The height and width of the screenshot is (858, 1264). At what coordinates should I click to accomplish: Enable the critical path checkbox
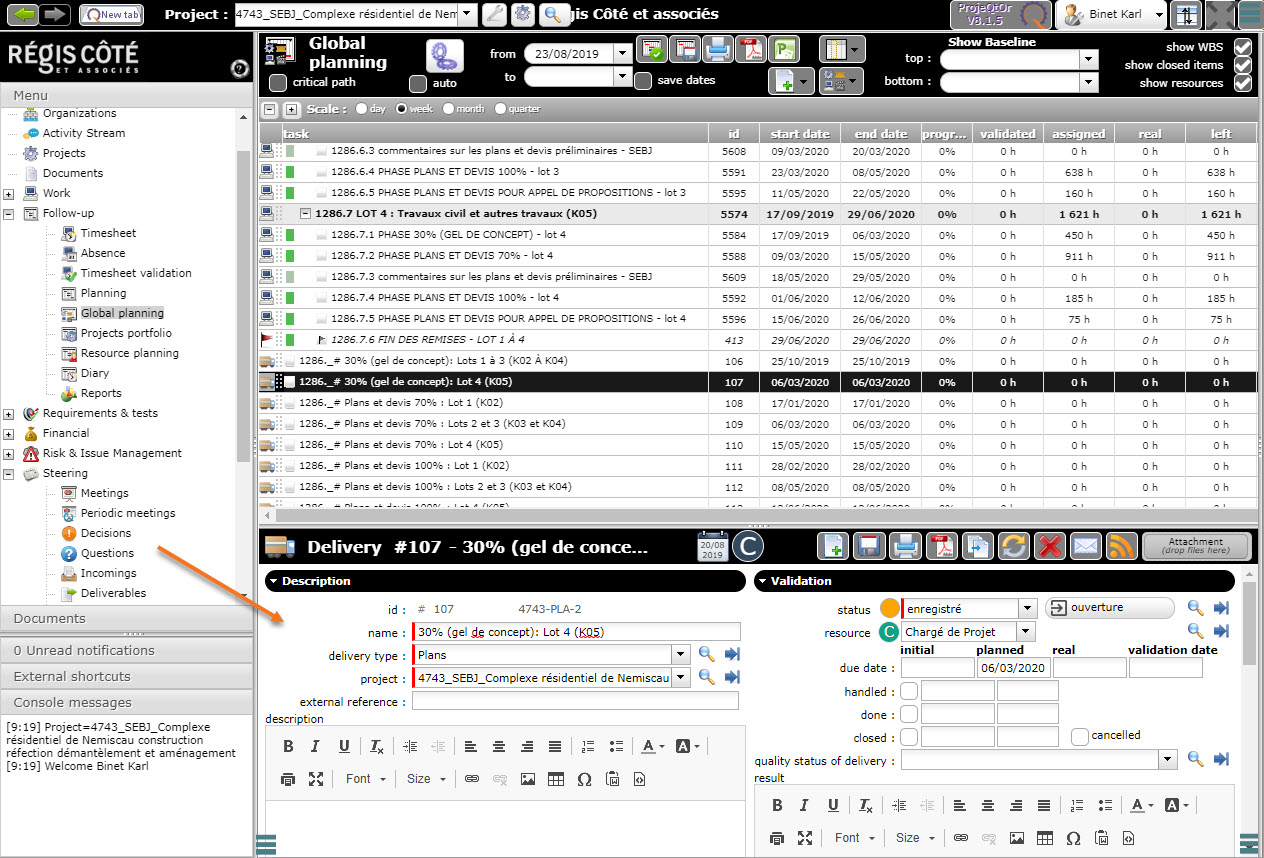pos(278,83)
